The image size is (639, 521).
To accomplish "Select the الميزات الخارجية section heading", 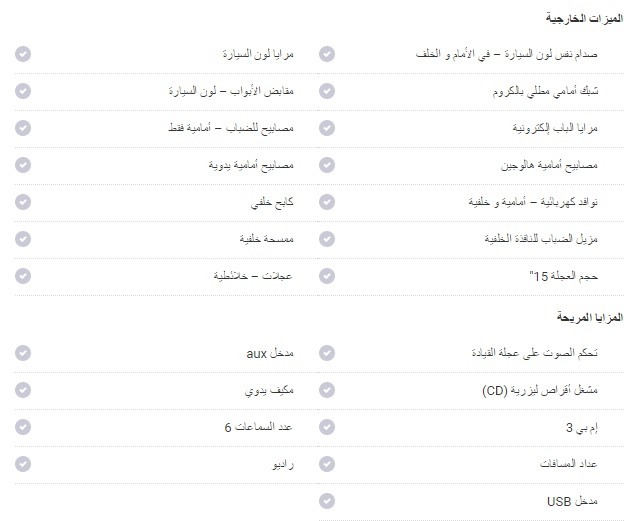I will [x=584, y=18].
